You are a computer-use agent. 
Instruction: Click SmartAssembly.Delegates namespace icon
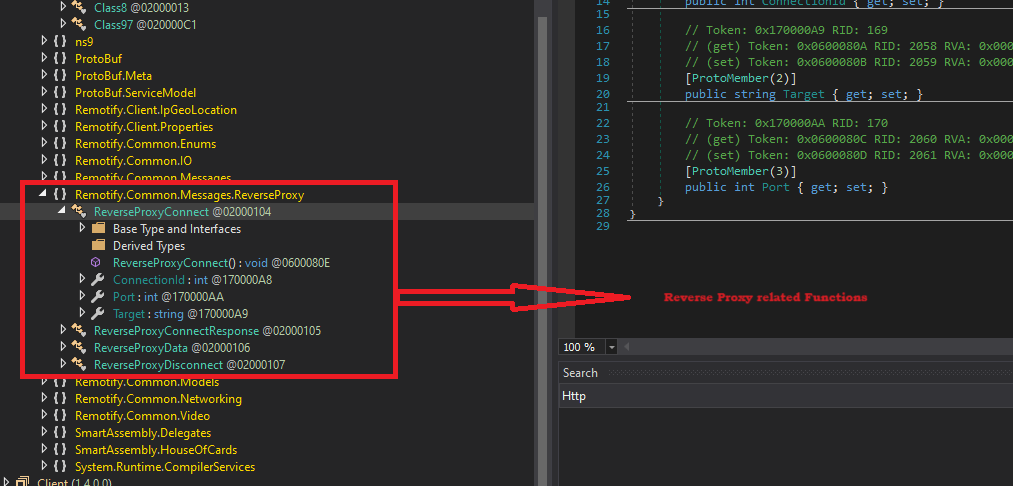[60, 432]
